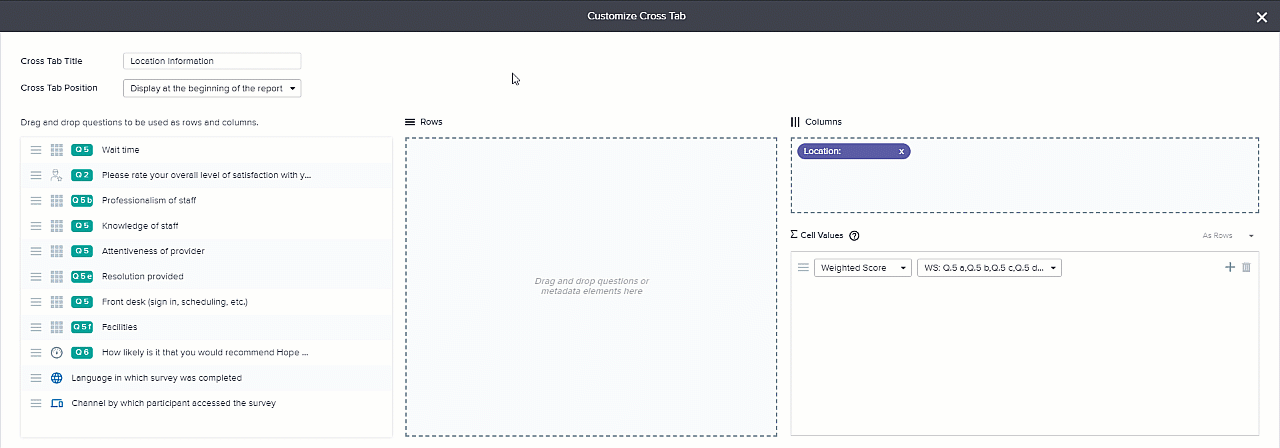Viewport: 1280px width, 448px height.
Task: Close the Customize Cross Tab dialog
Action: pos(1261,17)
